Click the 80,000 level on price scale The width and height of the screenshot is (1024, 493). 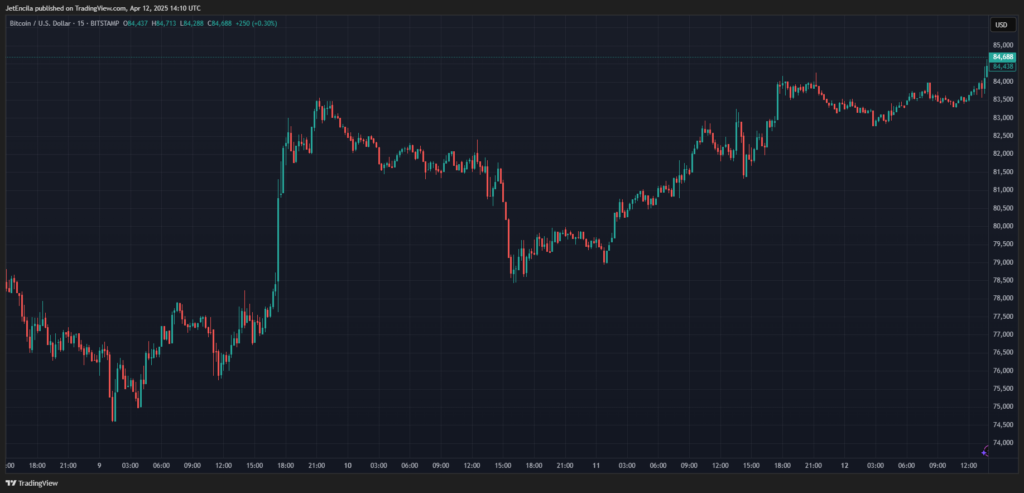click(x=1001, y=226)
